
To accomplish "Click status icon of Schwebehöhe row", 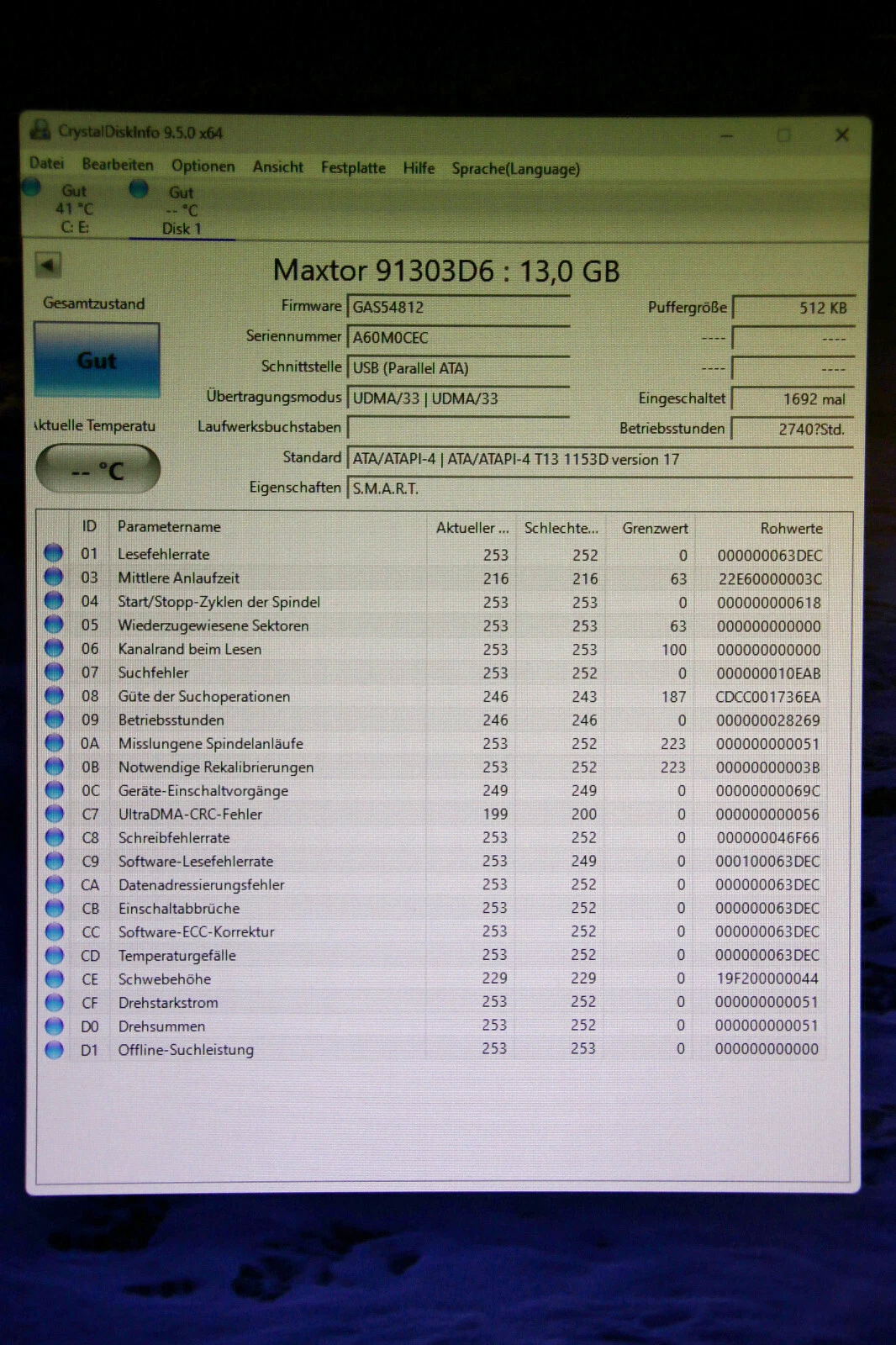I will [54, 978].
